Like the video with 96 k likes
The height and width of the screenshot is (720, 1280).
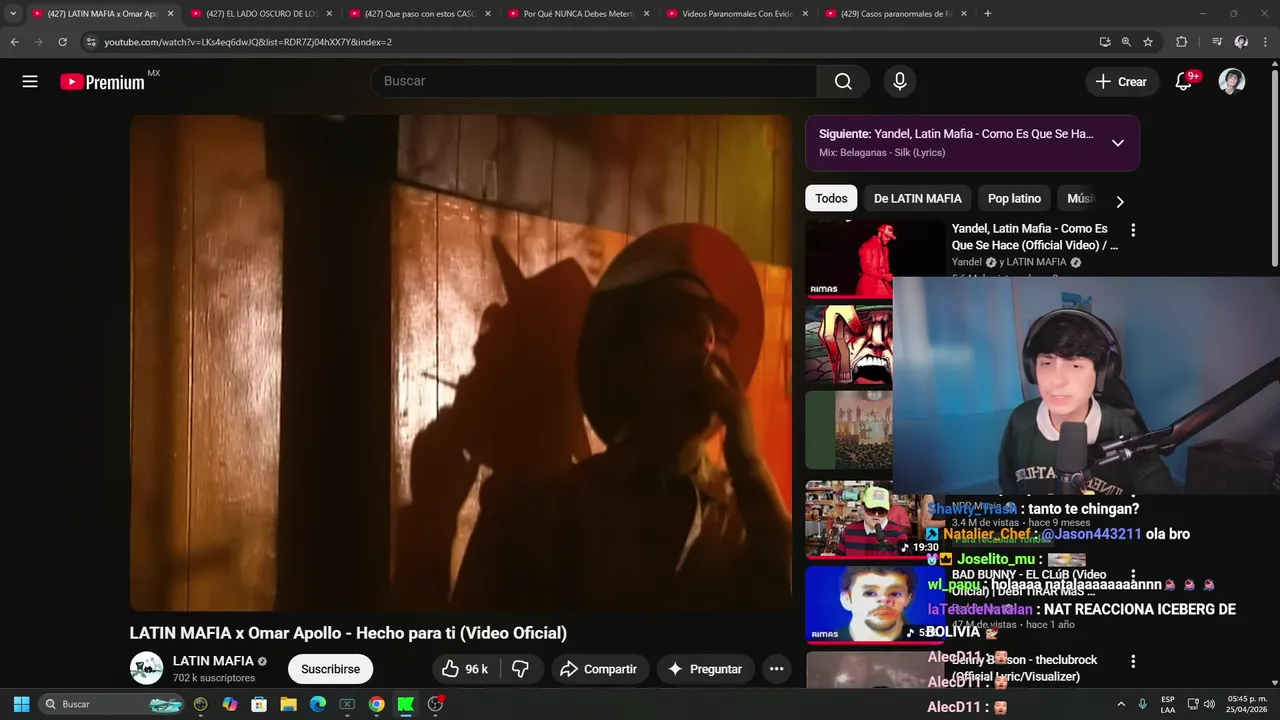click(466, 669)
